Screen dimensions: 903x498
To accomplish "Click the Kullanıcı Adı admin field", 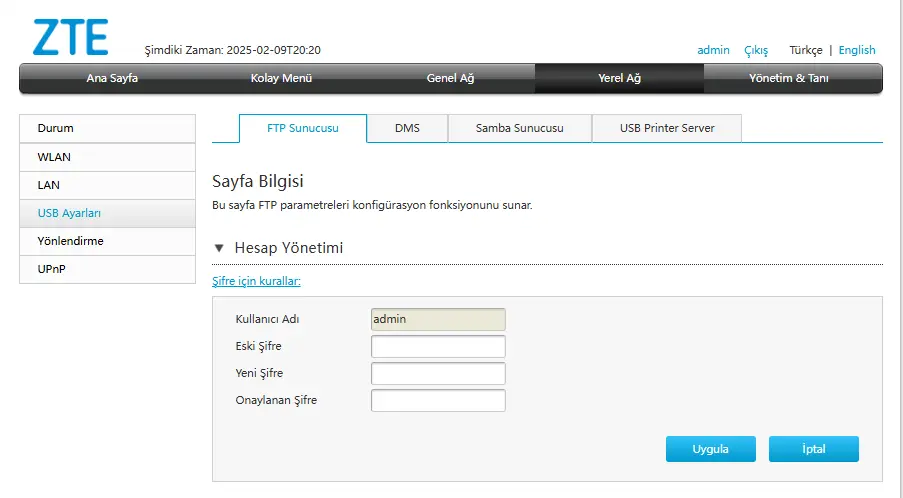I will [438, 320].
